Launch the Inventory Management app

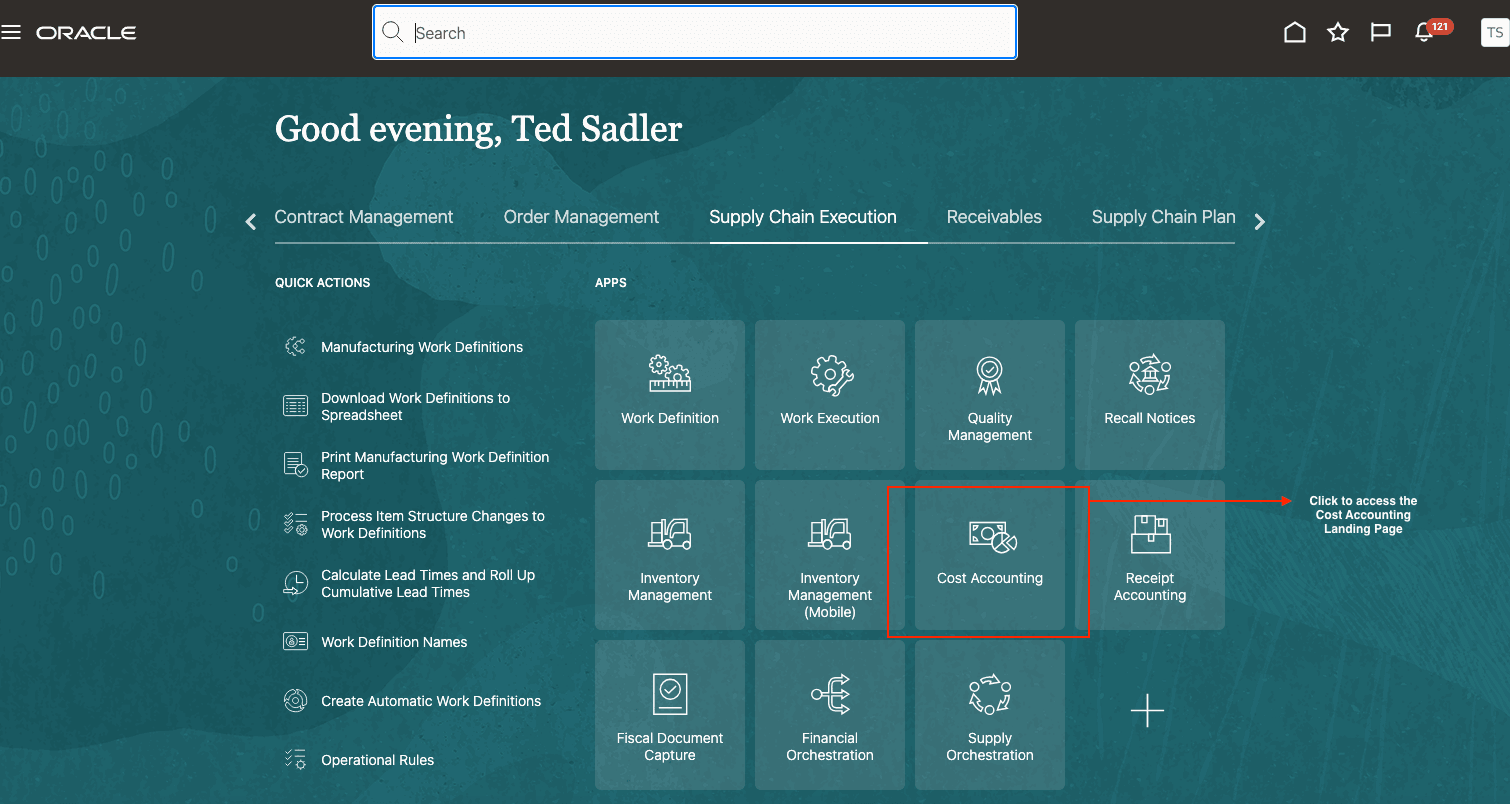pos(670,555)
